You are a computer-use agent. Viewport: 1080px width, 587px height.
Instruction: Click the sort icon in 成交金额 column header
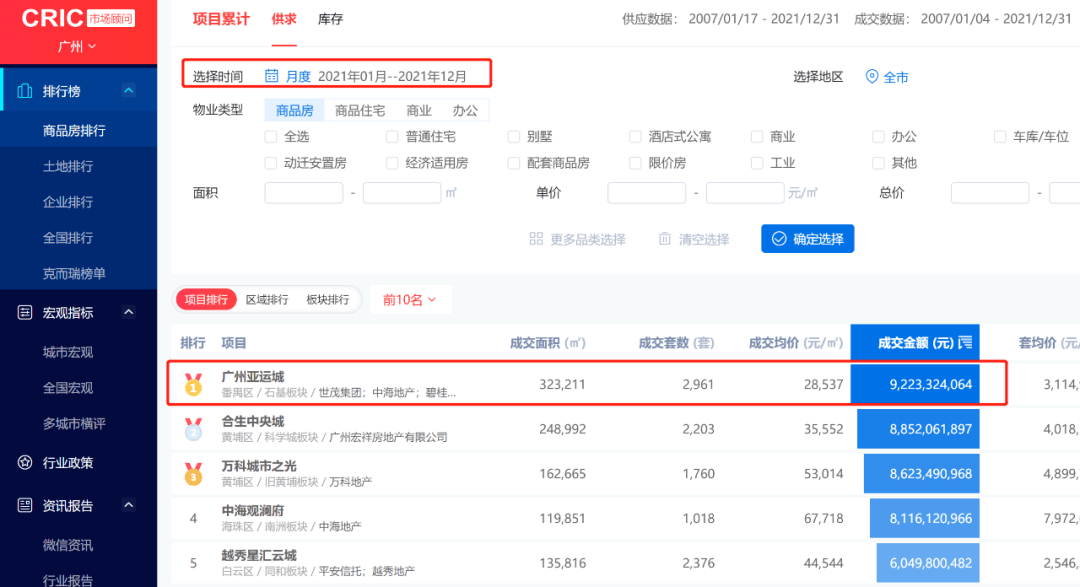tap(964, 343)
